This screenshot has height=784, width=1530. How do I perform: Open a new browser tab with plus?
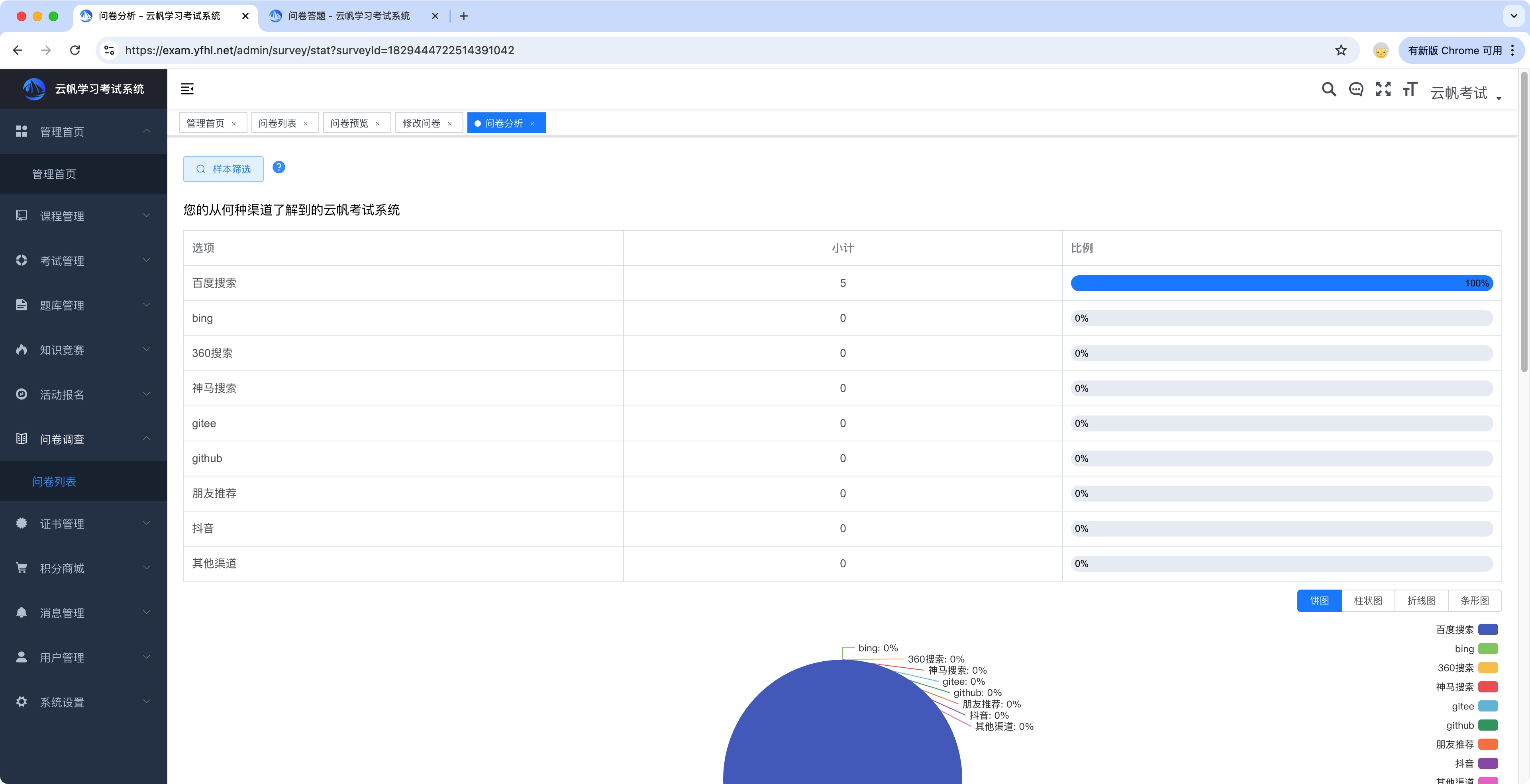[x=464, y=16]
